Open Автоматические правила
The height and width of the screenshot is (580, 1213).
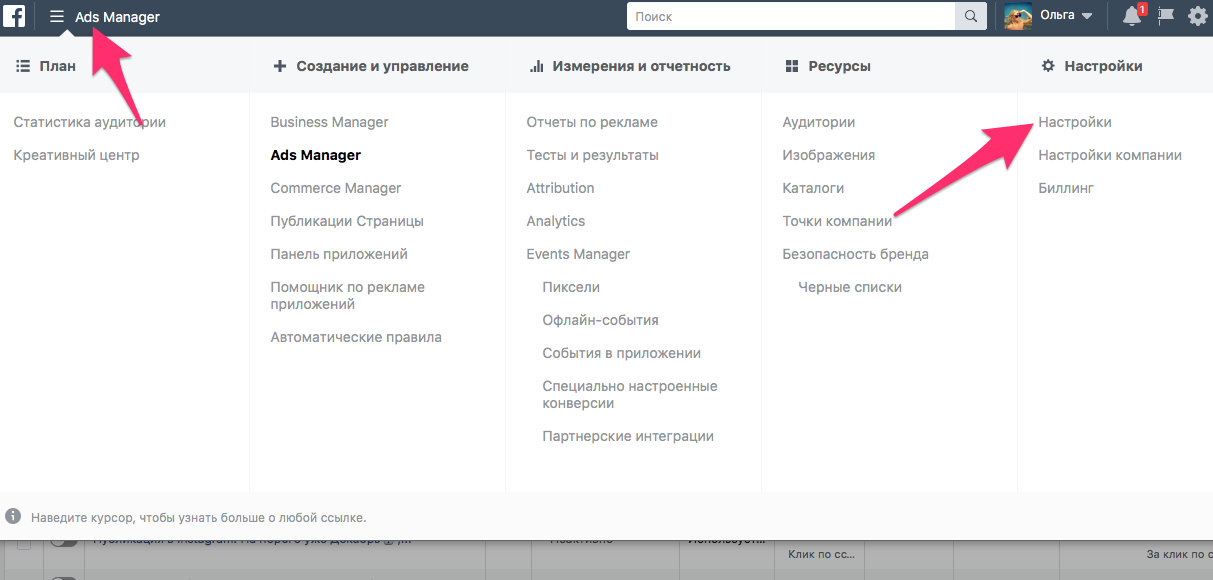pos(355,337)
